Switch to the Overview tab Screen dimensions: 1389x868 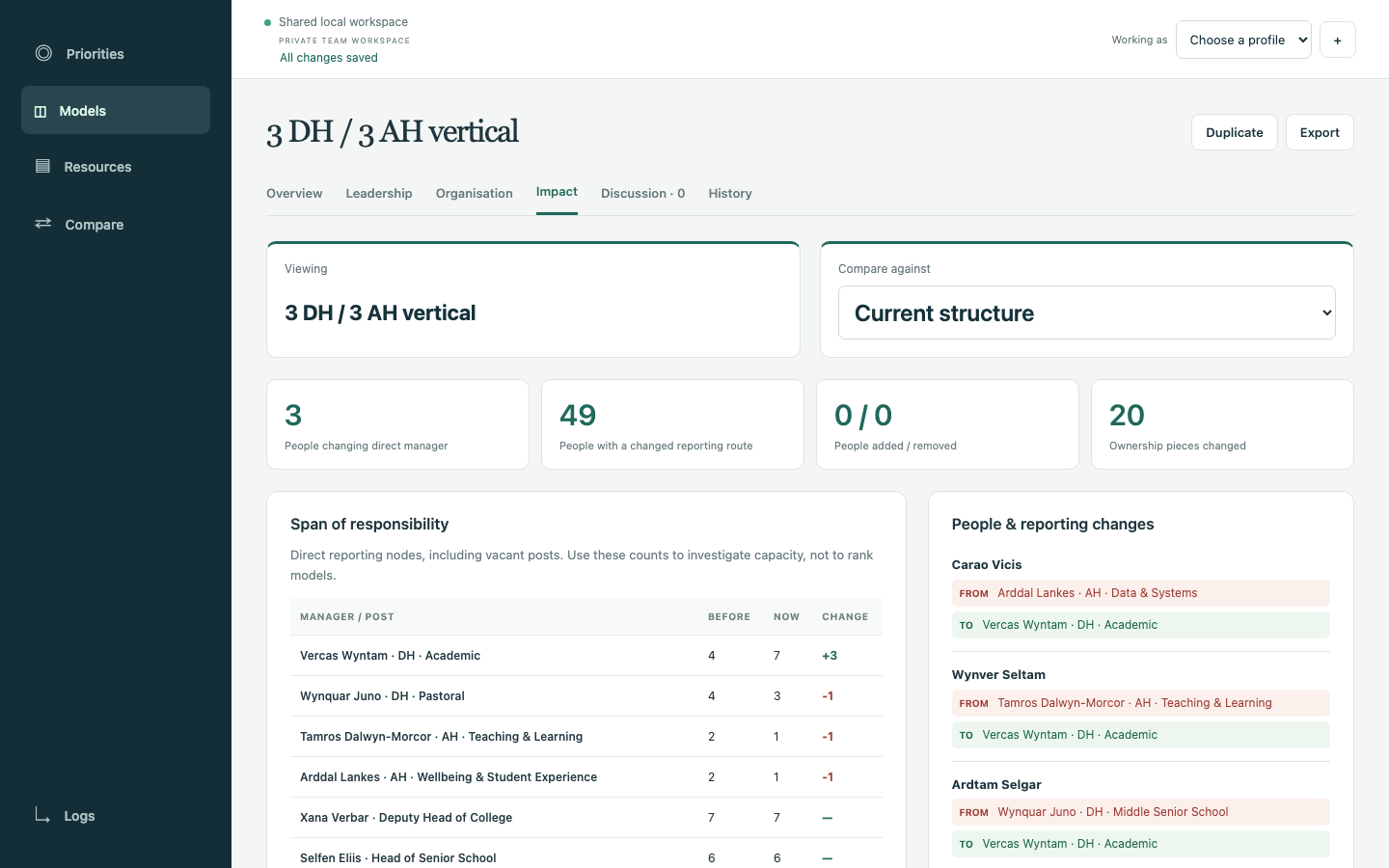coord(294,193)
